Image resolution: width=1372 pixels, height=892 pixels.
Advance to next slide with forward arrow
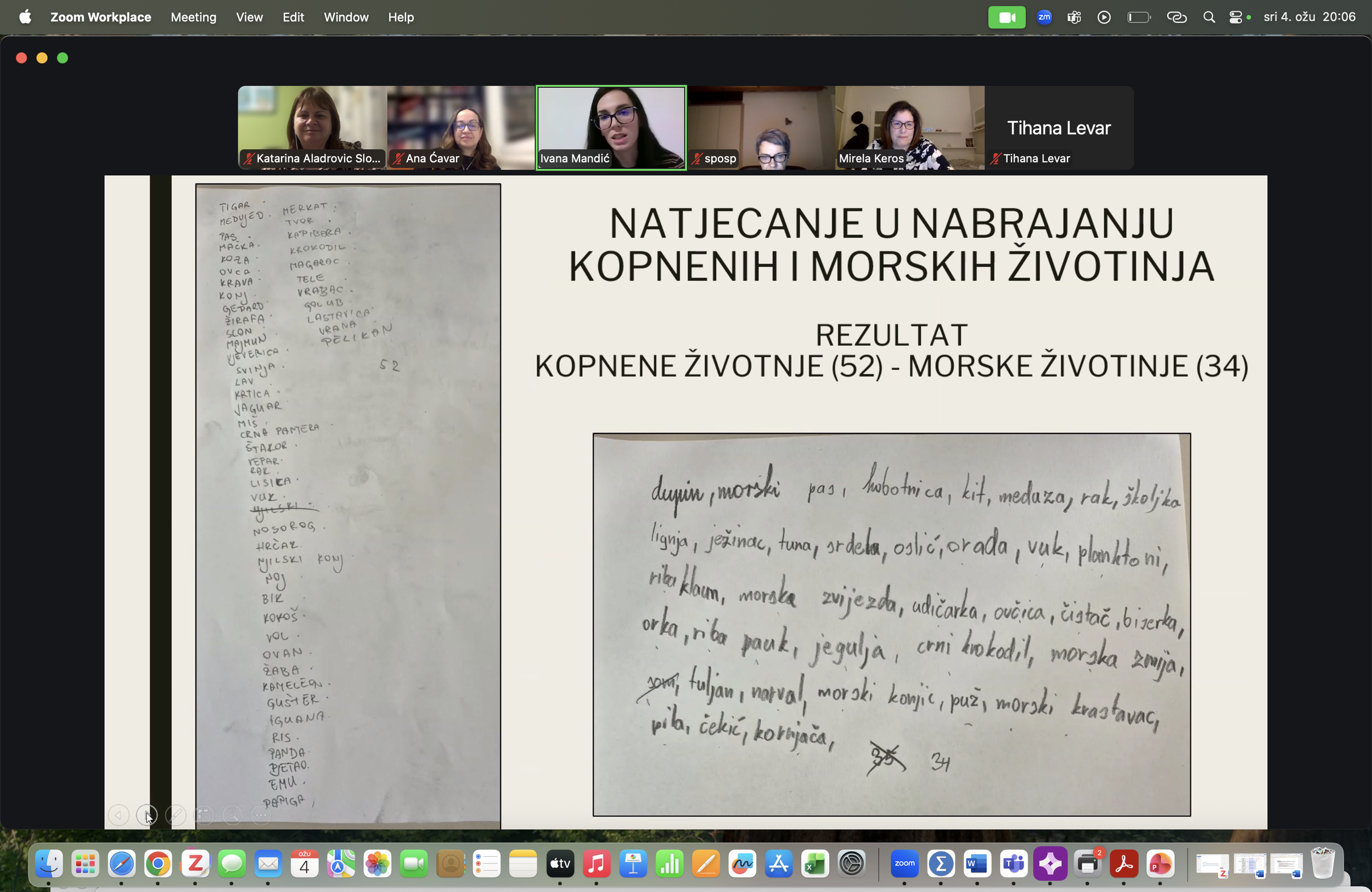(147, 815)
